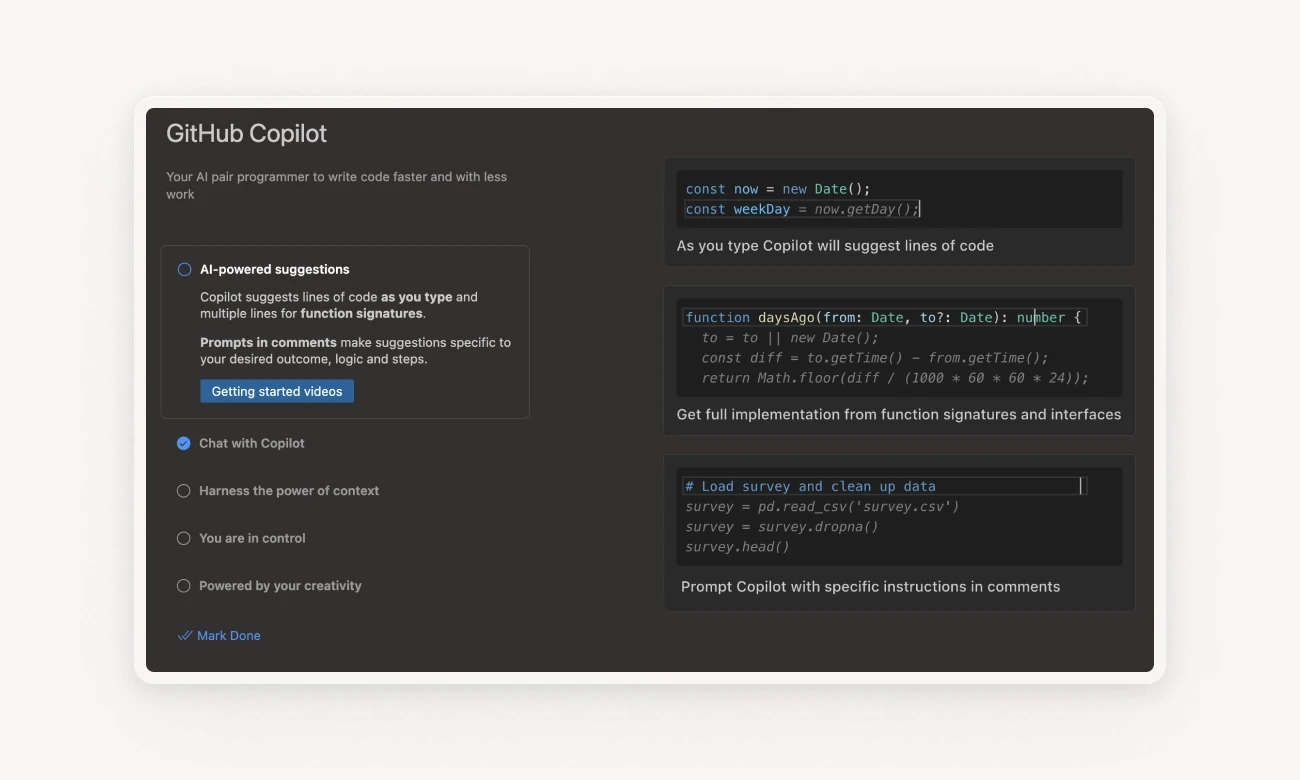Toggle the Chat with Copilot checked circle
Screen dimensions: 1300x780
pos(184,443)
